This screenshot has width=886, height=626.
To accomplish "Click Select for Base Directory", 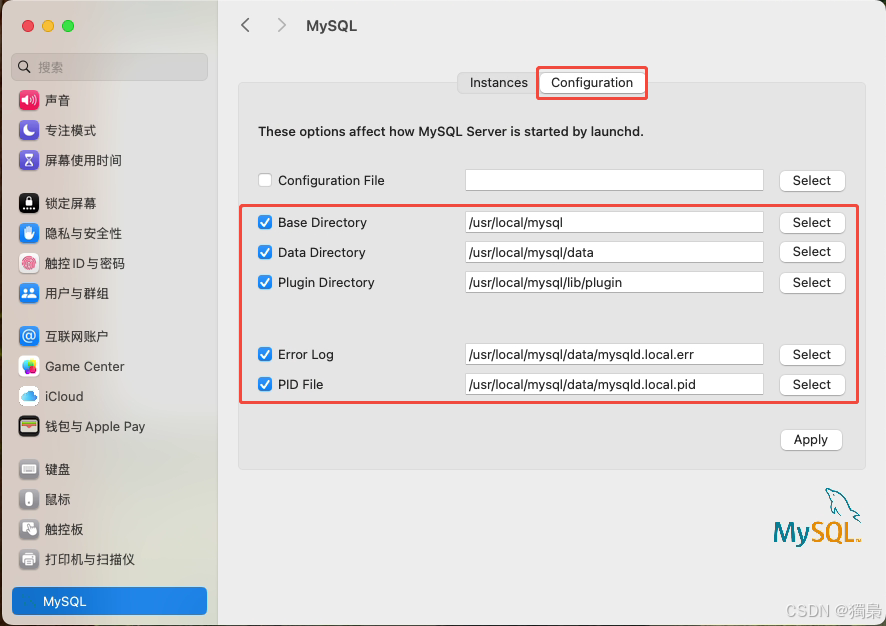I will click(812, 223).
